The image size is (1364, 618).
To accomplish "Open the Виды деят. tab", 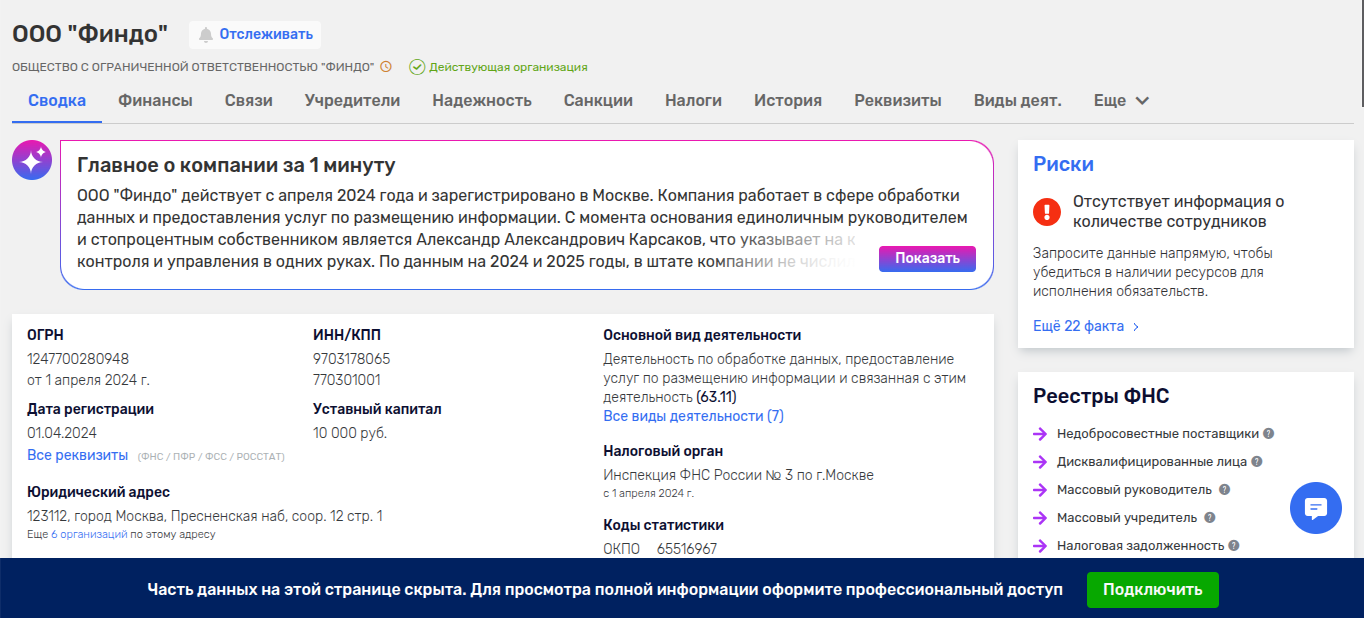I will coord(1018,100).
